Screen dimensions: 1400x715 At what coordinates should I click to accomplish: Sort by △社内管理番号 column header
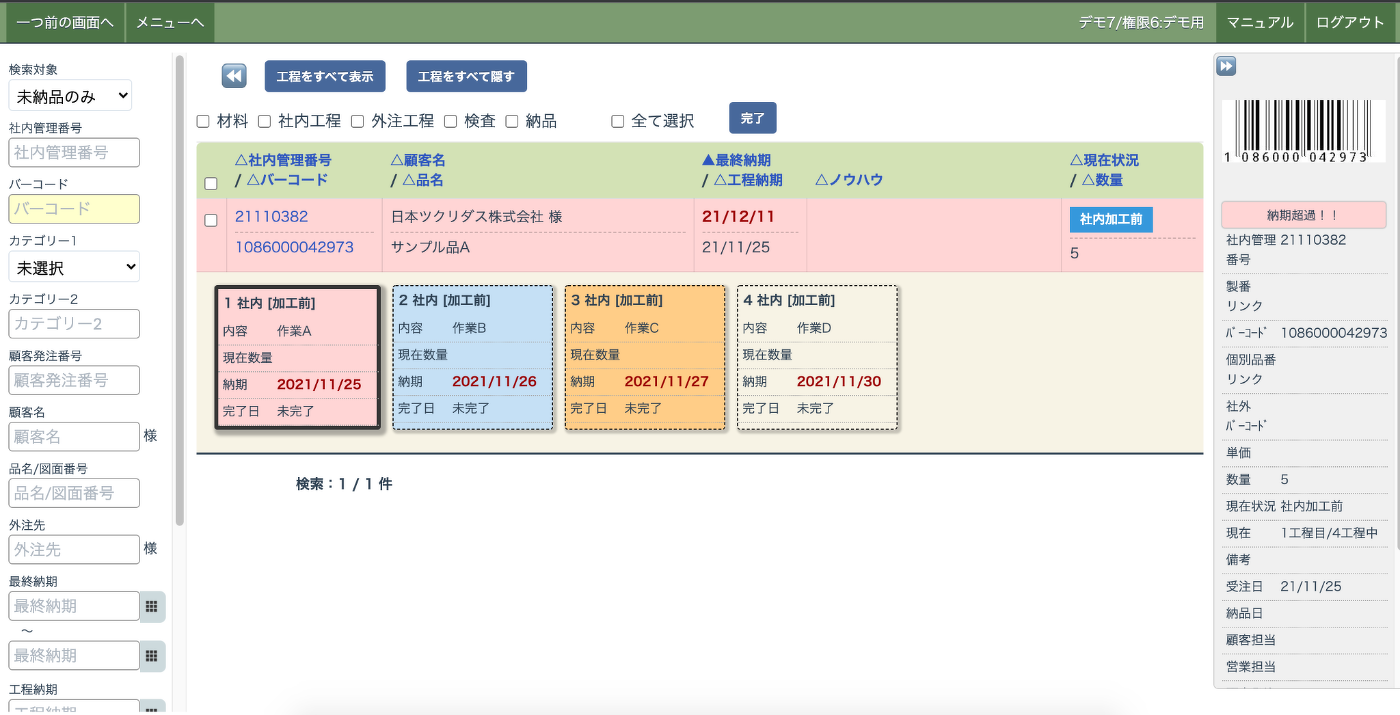tap(283, 160)
